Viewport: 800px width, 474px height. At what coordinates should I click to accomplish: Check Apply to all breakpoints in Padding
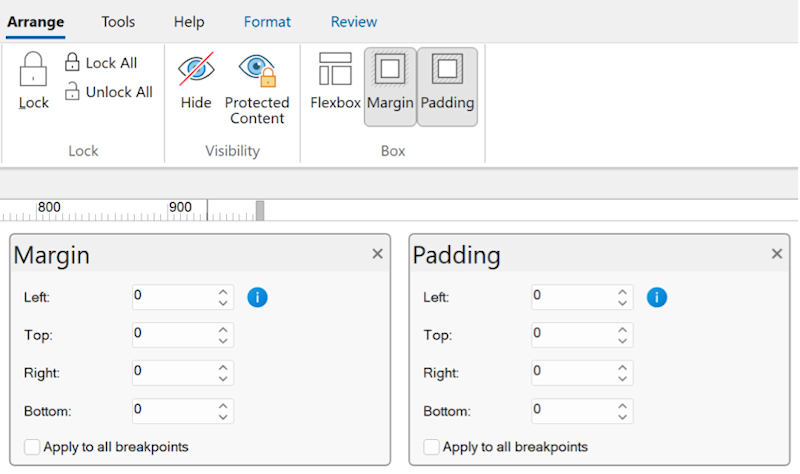point(431,447)
